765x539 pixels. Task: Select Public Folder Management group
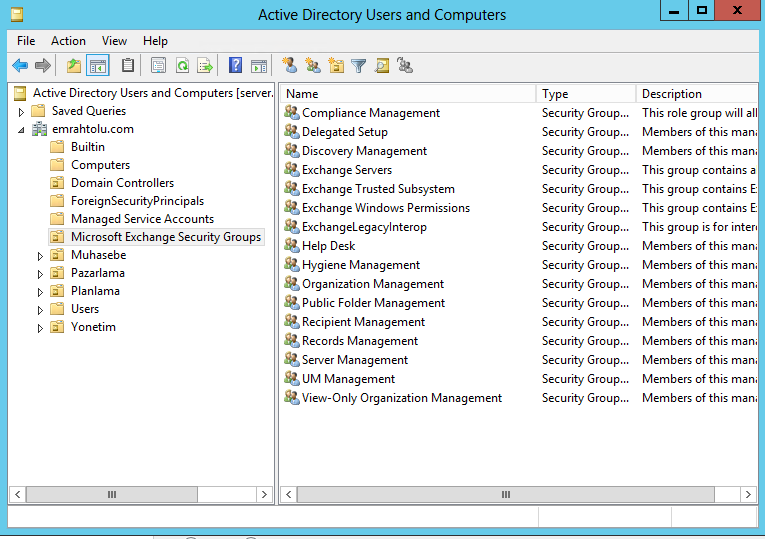[x=373, y=303]
